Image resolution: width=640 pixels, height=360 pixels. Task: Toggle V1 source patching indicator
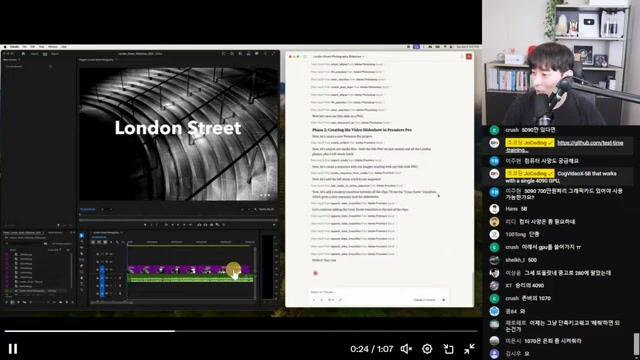(x=102, y=269)
